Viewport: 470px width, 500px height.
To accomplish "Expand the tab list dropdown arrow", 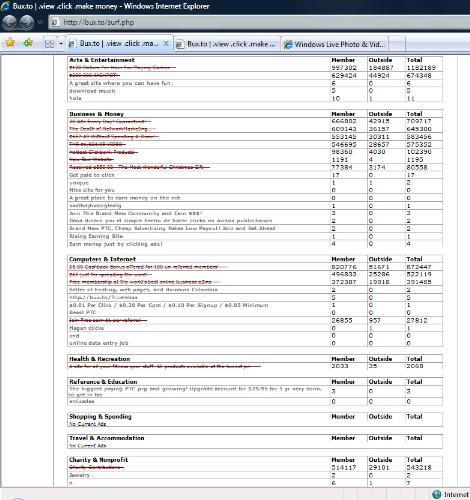I will tap(61, 44).
